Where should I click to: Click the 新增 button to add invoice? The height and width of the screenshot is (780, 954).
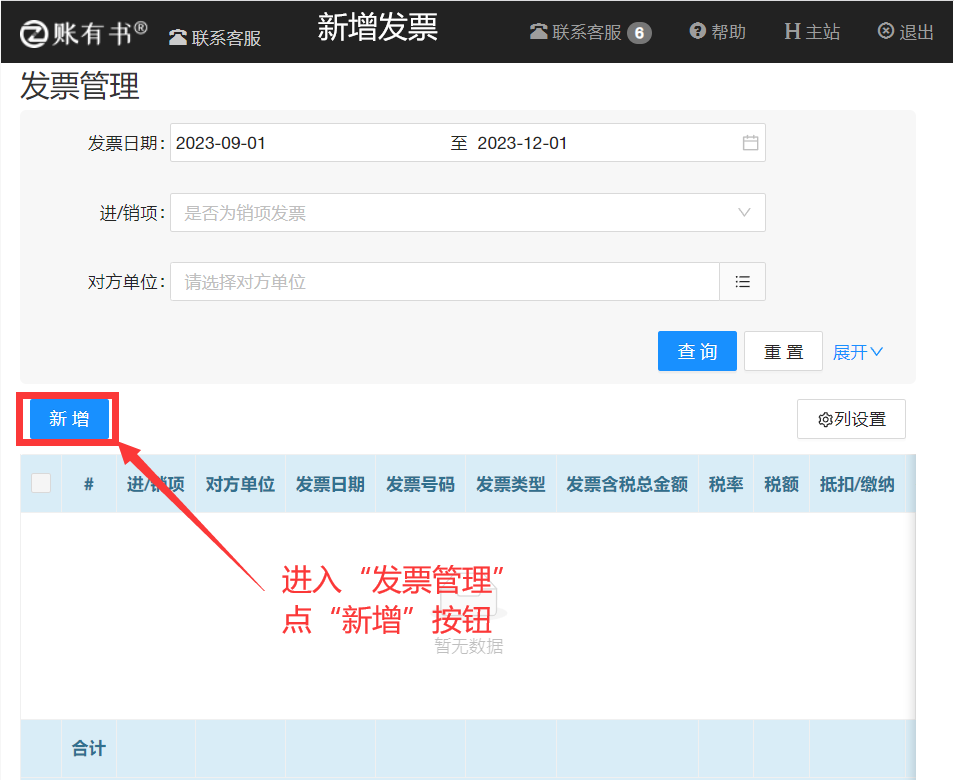[x=69, y=419]
